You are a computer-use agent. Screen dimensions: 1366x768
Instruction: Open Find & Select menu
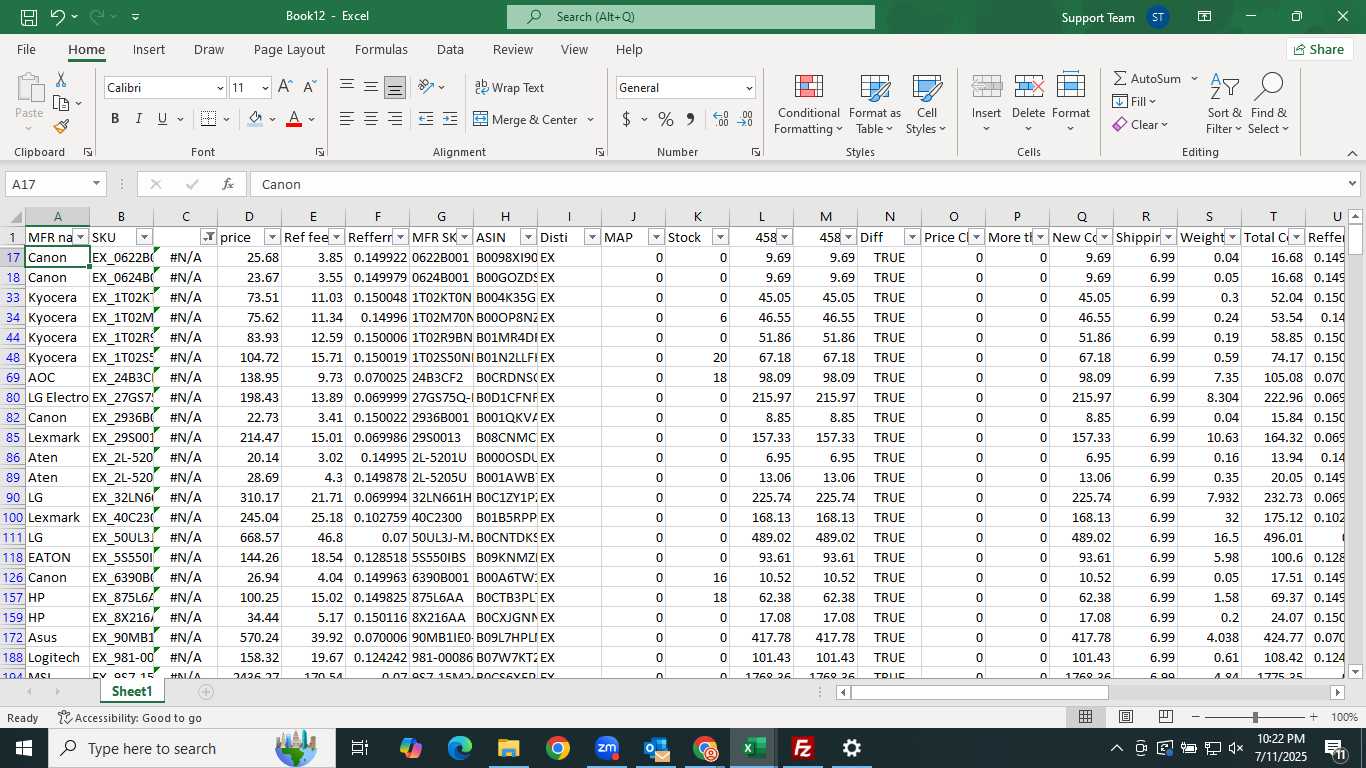1269,104
